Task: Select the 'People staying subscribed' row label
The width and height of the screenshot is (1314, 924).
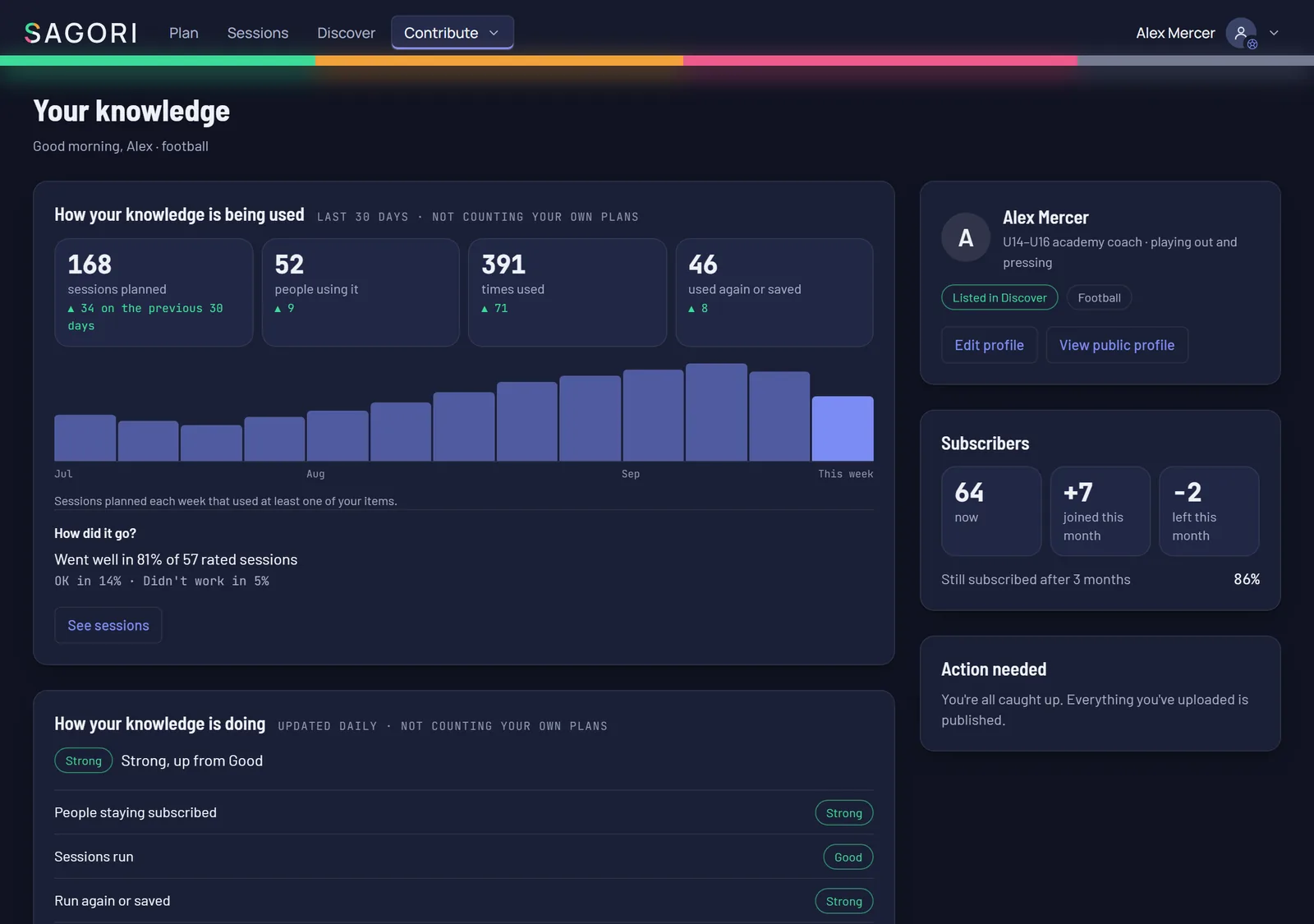Action: click(x=136, y=812)
